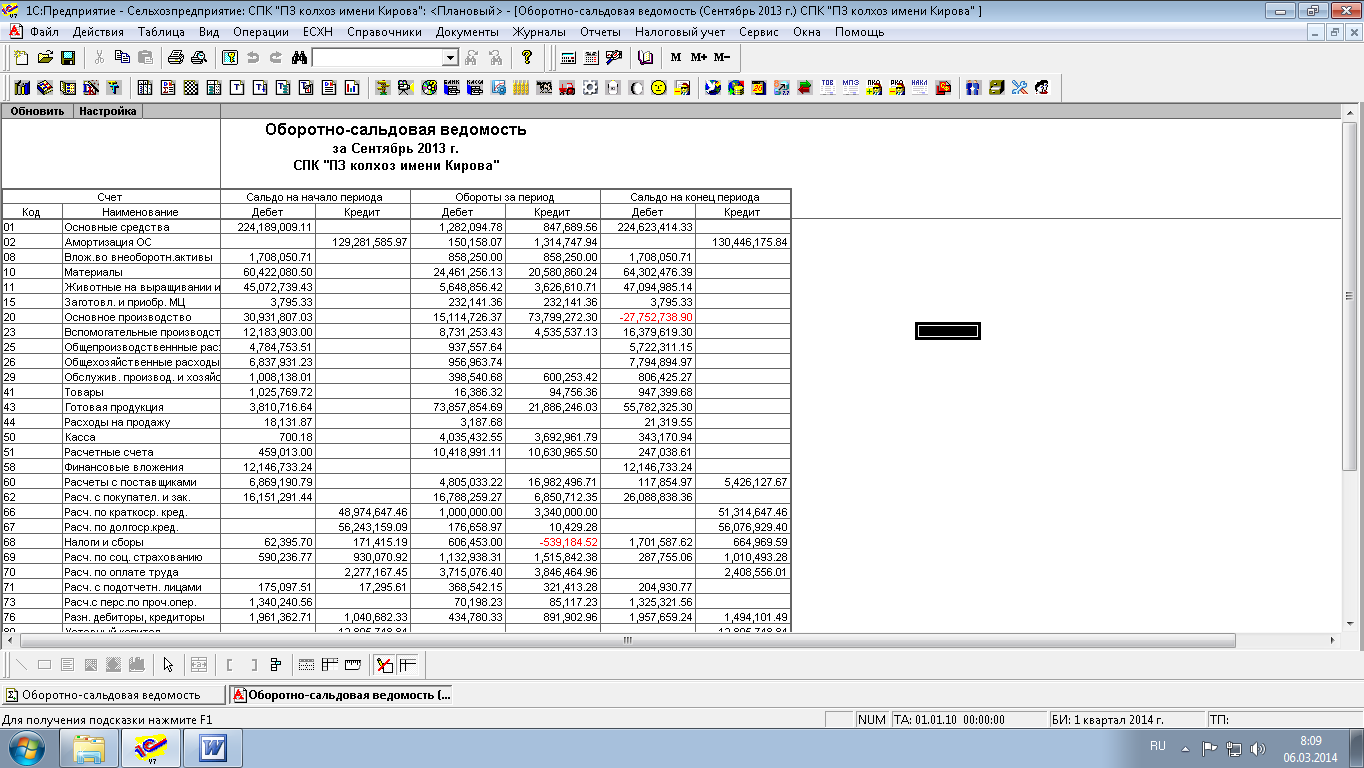The image size is (1364, 768).
Task: Click the ТОВ document toolbar icon
Action: click(827, 88)
